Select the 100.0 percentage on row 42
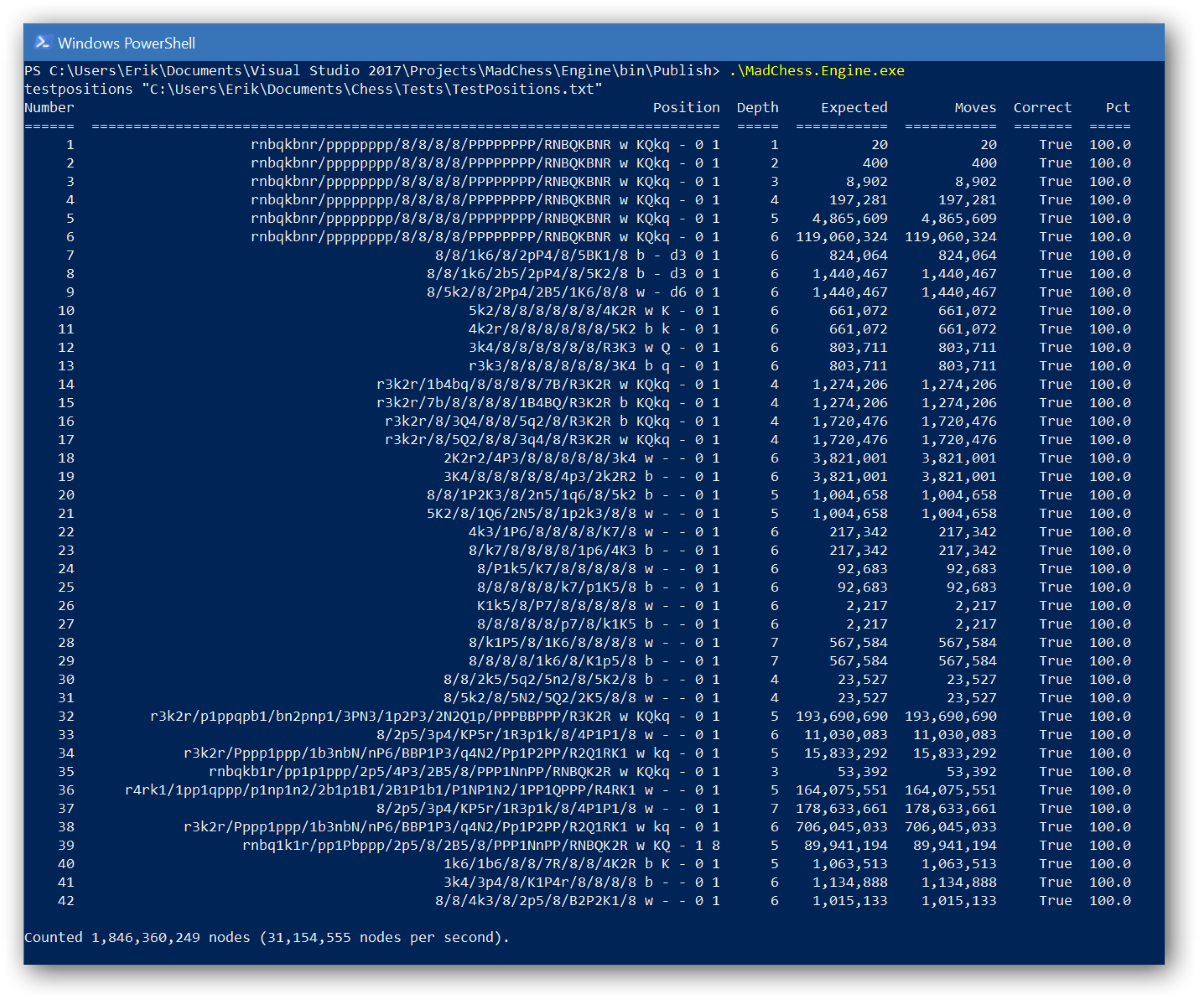The height and width of the screenshot is (1000, 1200). pyautogui.click(x=1110, y=900)
